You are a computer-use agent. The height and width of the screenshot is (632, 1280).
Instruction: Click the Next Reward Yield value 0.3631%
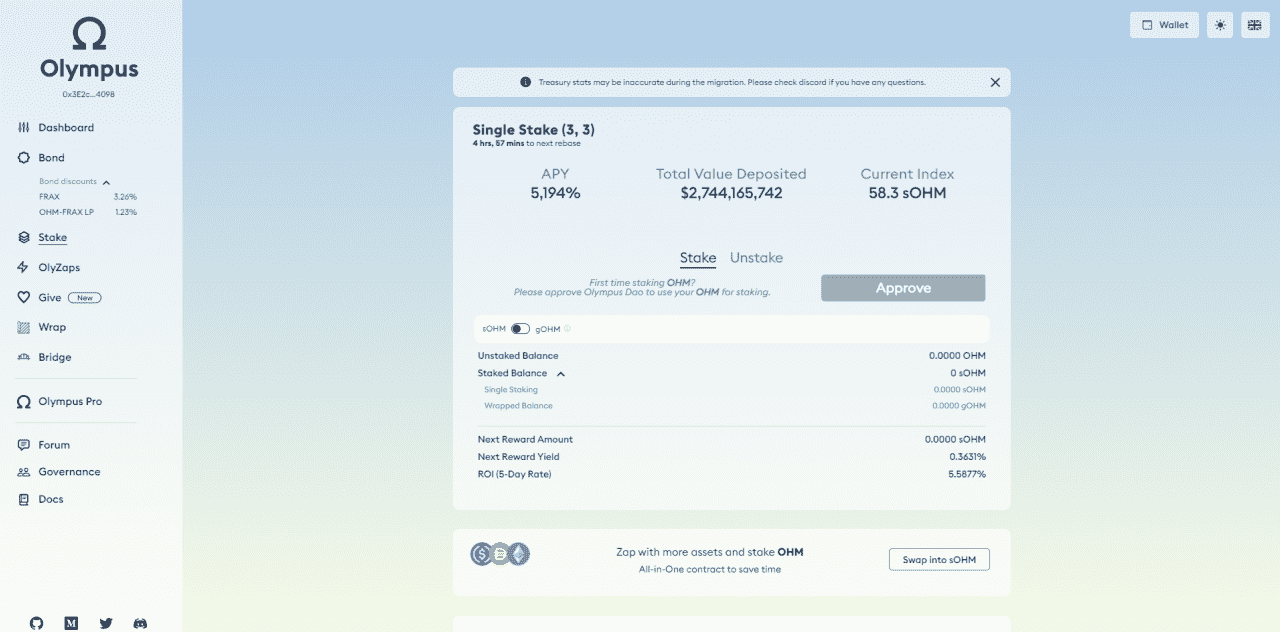coord(967,457)
